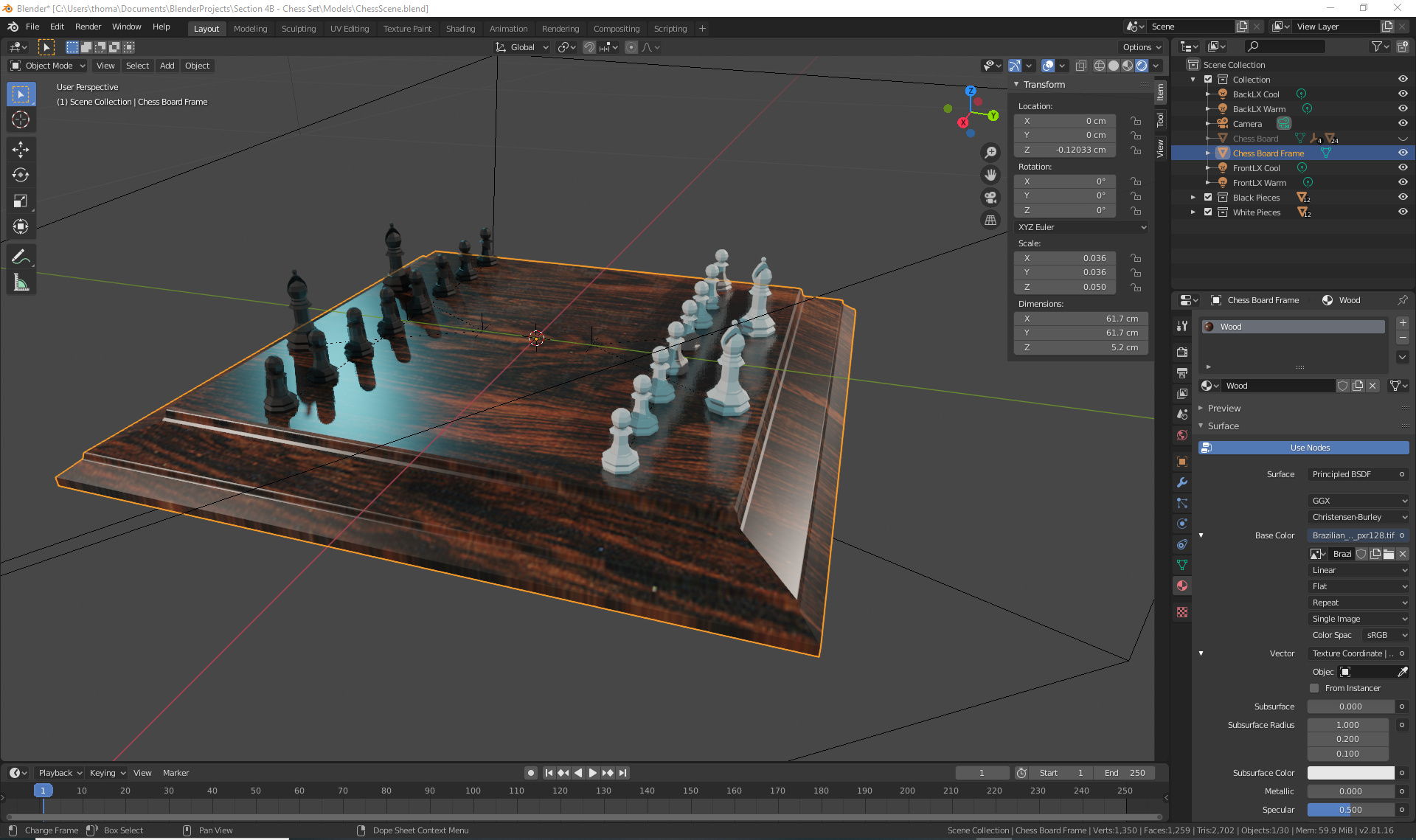
Task: Uncheck the From Instancer checkbox
Action: (1313, 687)
